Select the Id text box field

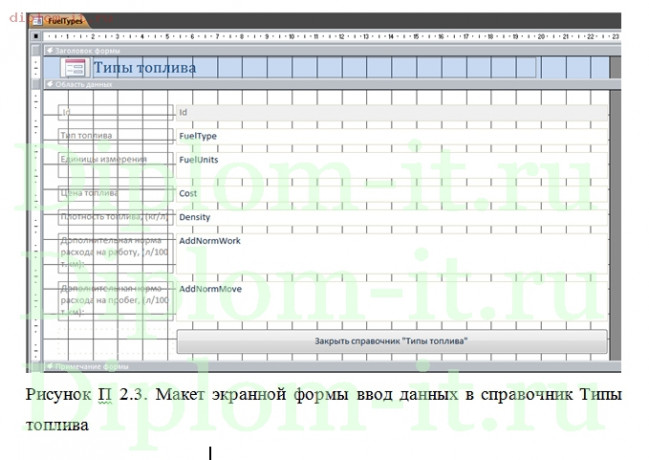[392, 113]
